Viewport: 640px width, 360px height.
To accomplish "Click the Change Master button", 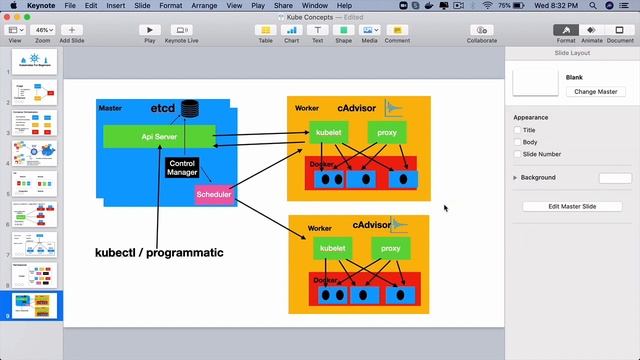I will (x=596, y=92).
